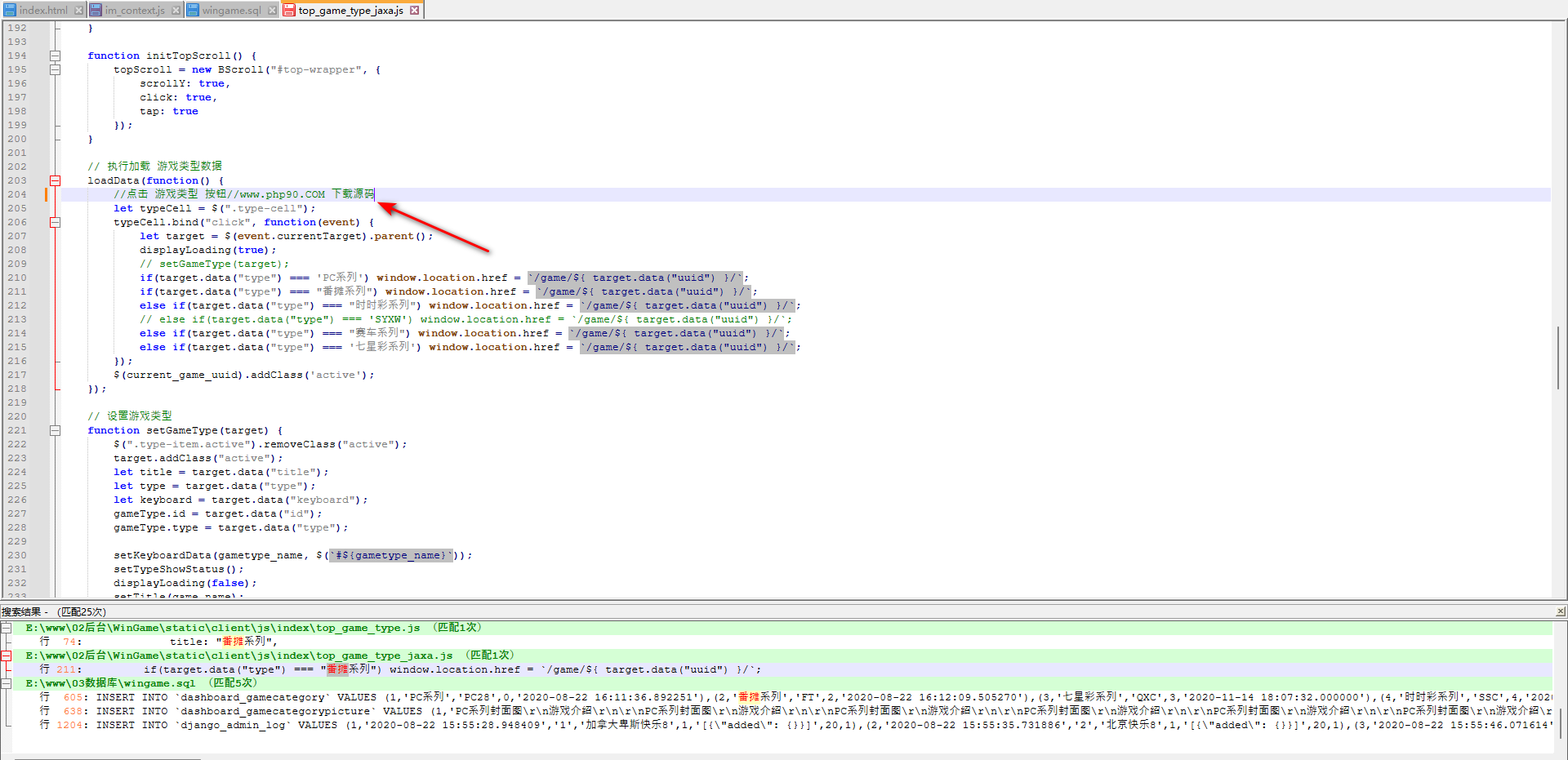Close the search results panel
Screen dimensions: 1568x760
pyautogui.click(x=1560, y=611)
